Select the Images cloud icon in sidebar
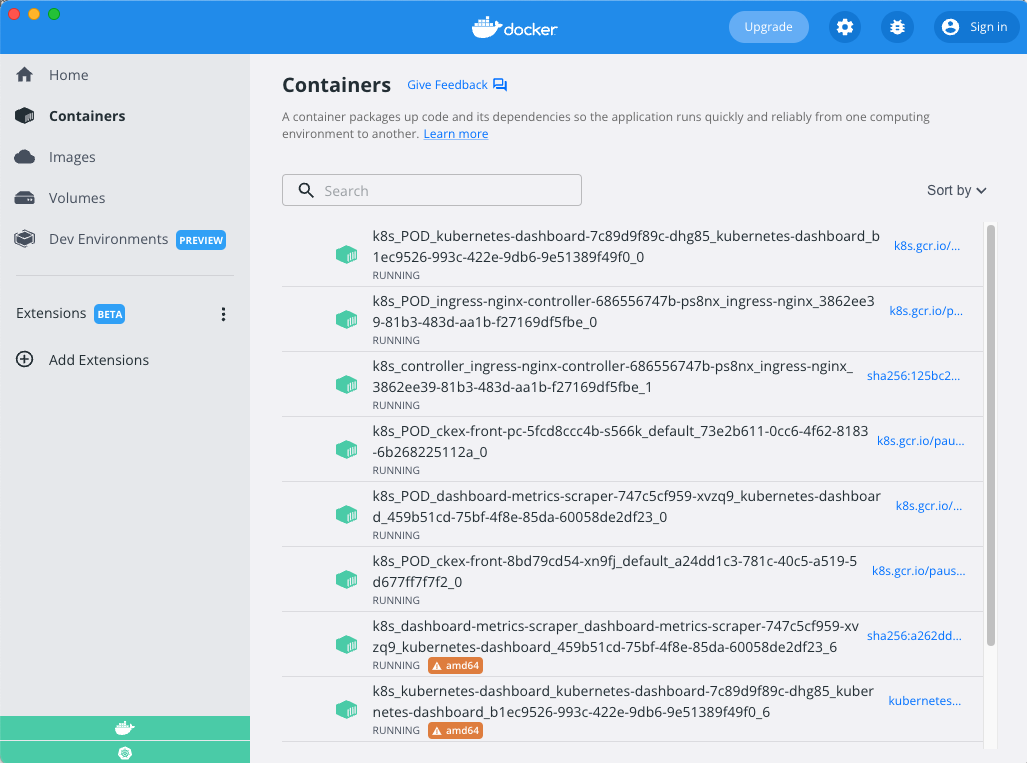This screenshot has width=1027, height=763. tap(22, 157)
